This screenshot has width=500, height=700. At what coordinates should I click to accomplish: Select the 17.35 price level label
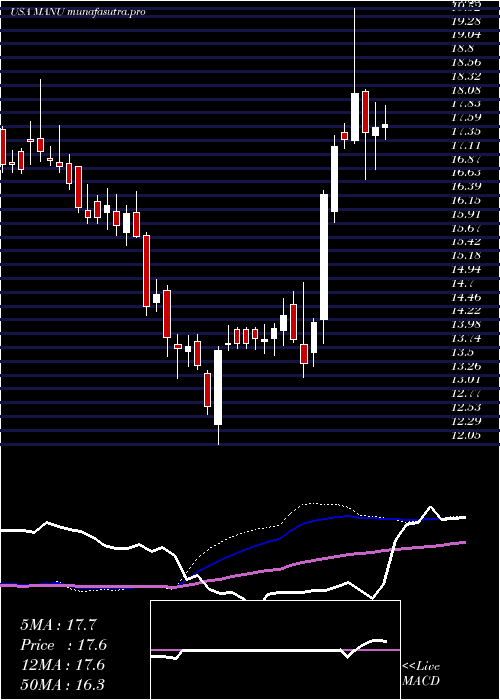pyautogui.click(x=467, y=131)
